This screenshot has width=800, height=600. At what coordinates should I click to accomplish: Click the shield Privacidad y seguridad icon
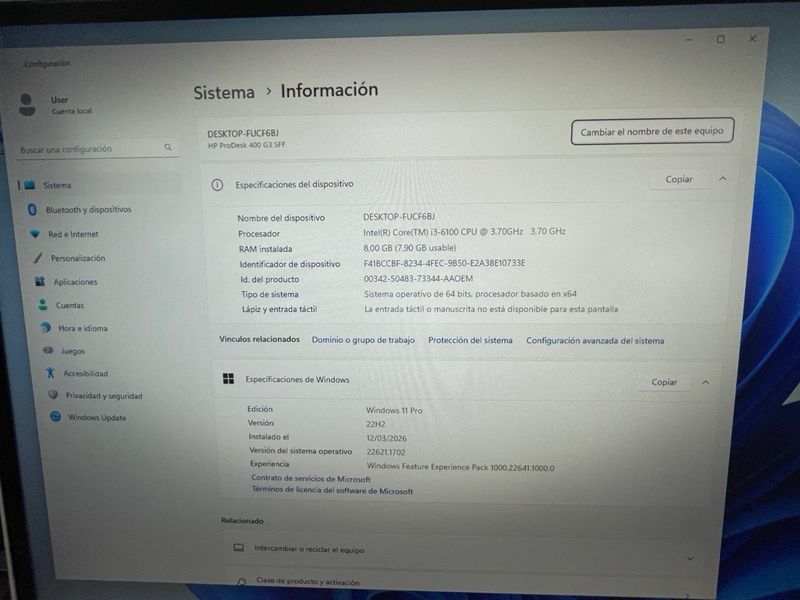(x=53, y=394)
